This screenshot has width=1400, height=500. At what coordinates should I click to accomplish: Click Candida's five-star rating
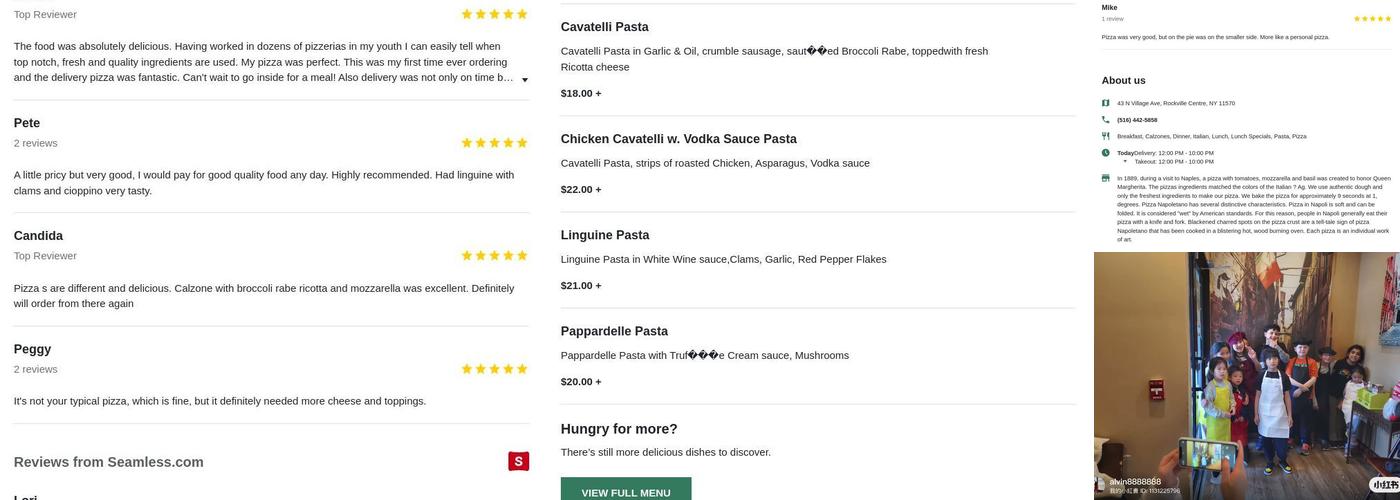pyautogui.click(x=494, y=256)
